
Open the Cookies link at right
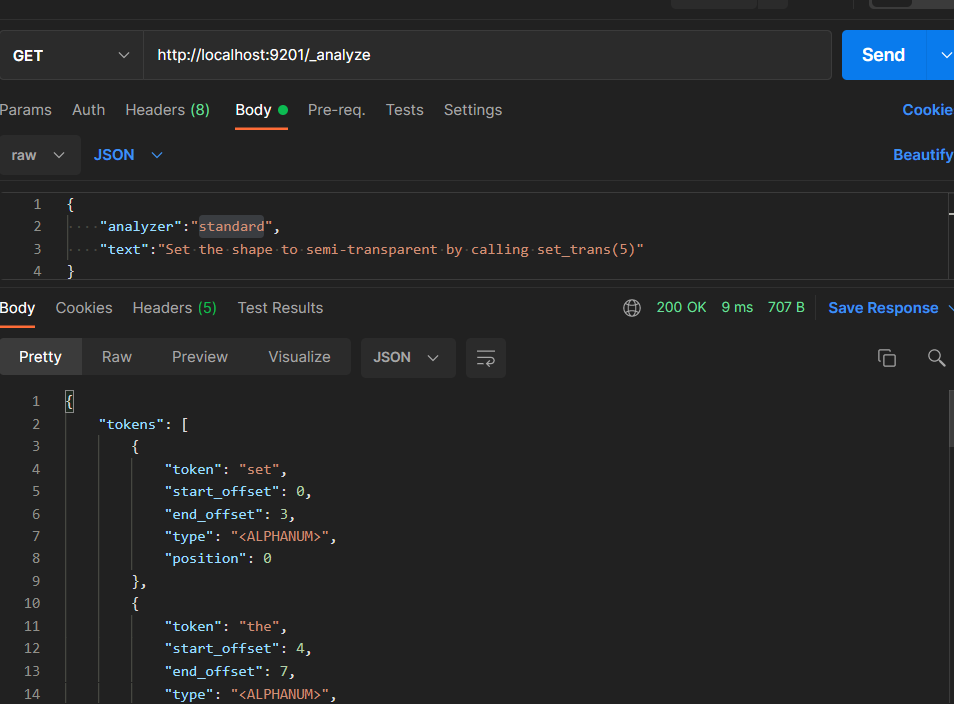tap(927, 110)
